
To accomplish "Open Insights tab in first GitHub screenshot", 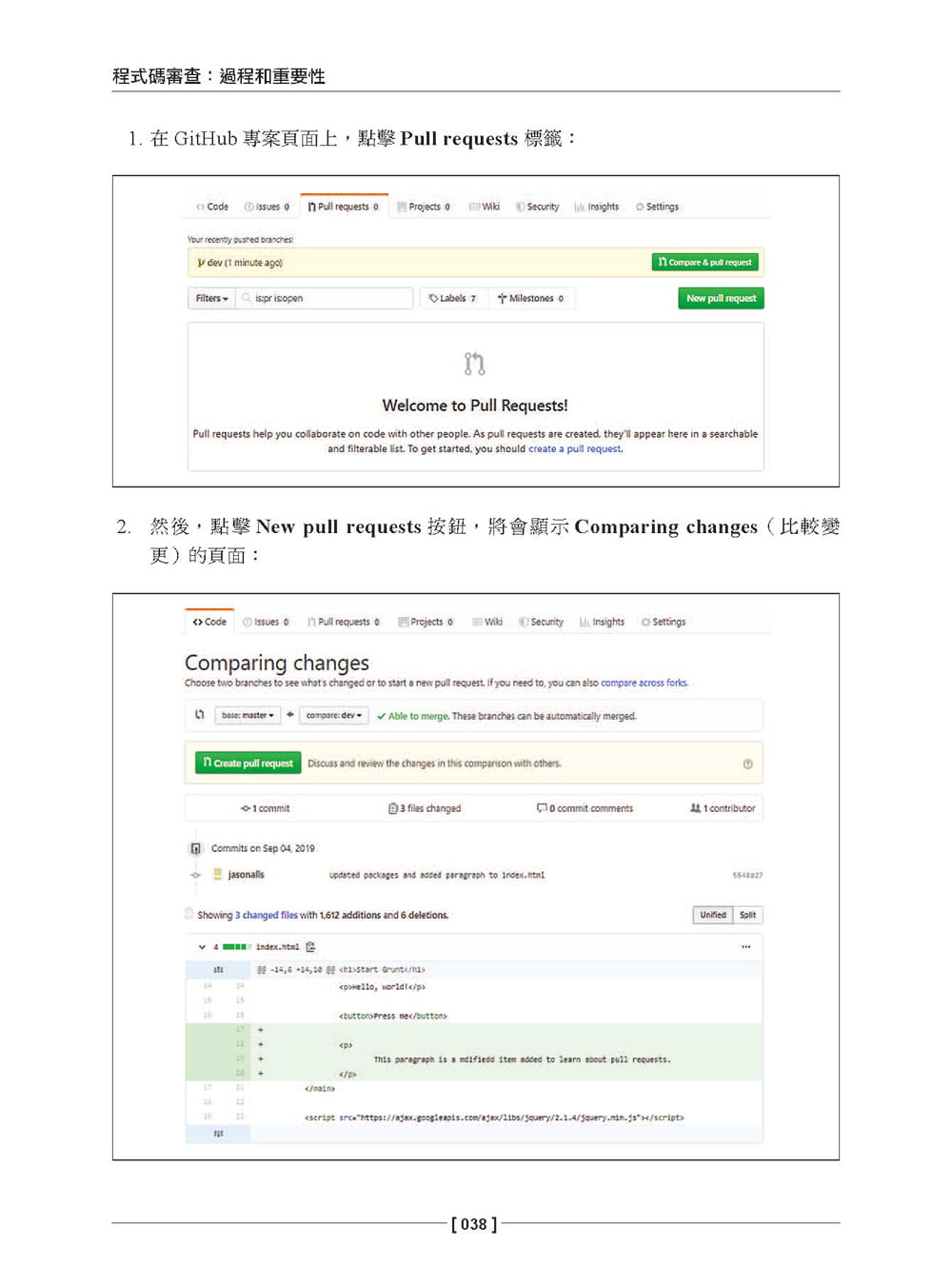I will (597, 207).
